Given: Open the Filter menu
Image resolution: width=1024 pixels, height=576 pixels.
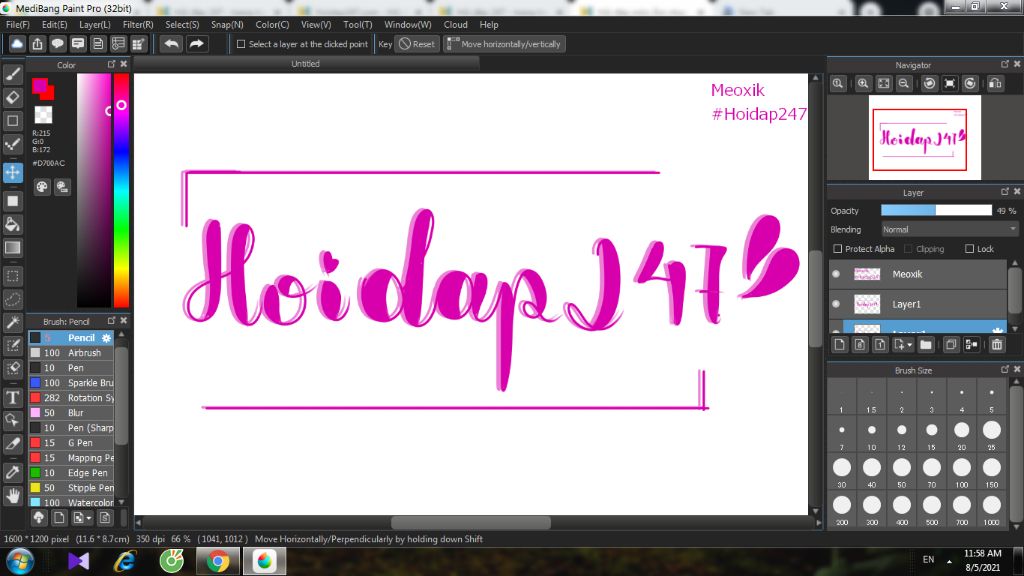Looking at the screenshot, I should coord(138,24).
